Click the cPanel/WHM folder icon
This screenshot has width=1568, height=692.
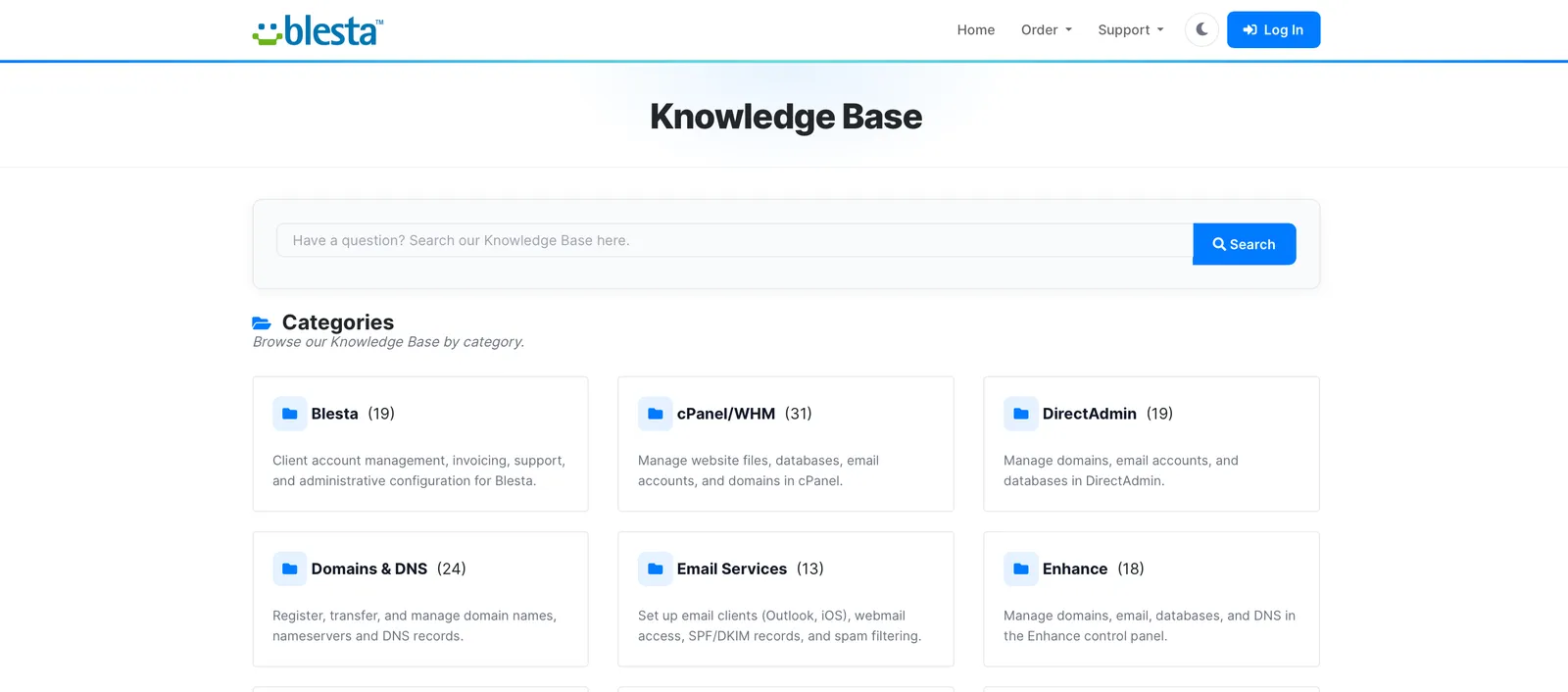pos(655,414)
